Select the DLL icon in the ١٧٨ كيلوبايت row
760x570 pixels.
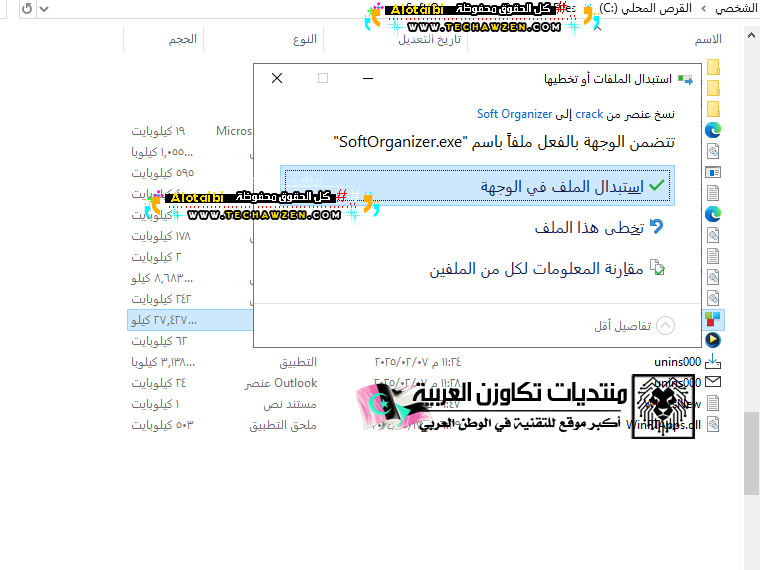pyautogui.click(x=713, y=235)
